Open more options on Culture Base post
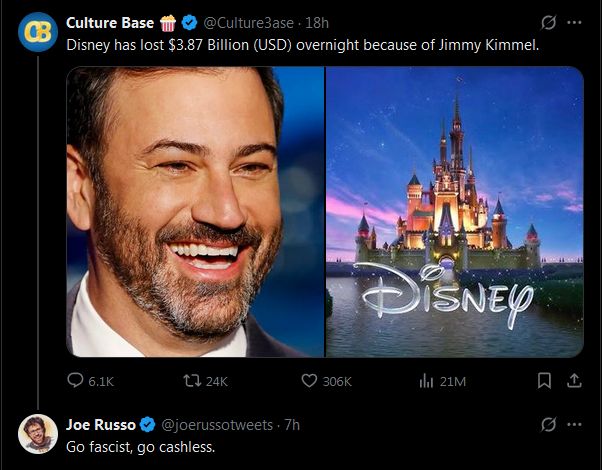 pyautogui.click(x=574, y=23)
